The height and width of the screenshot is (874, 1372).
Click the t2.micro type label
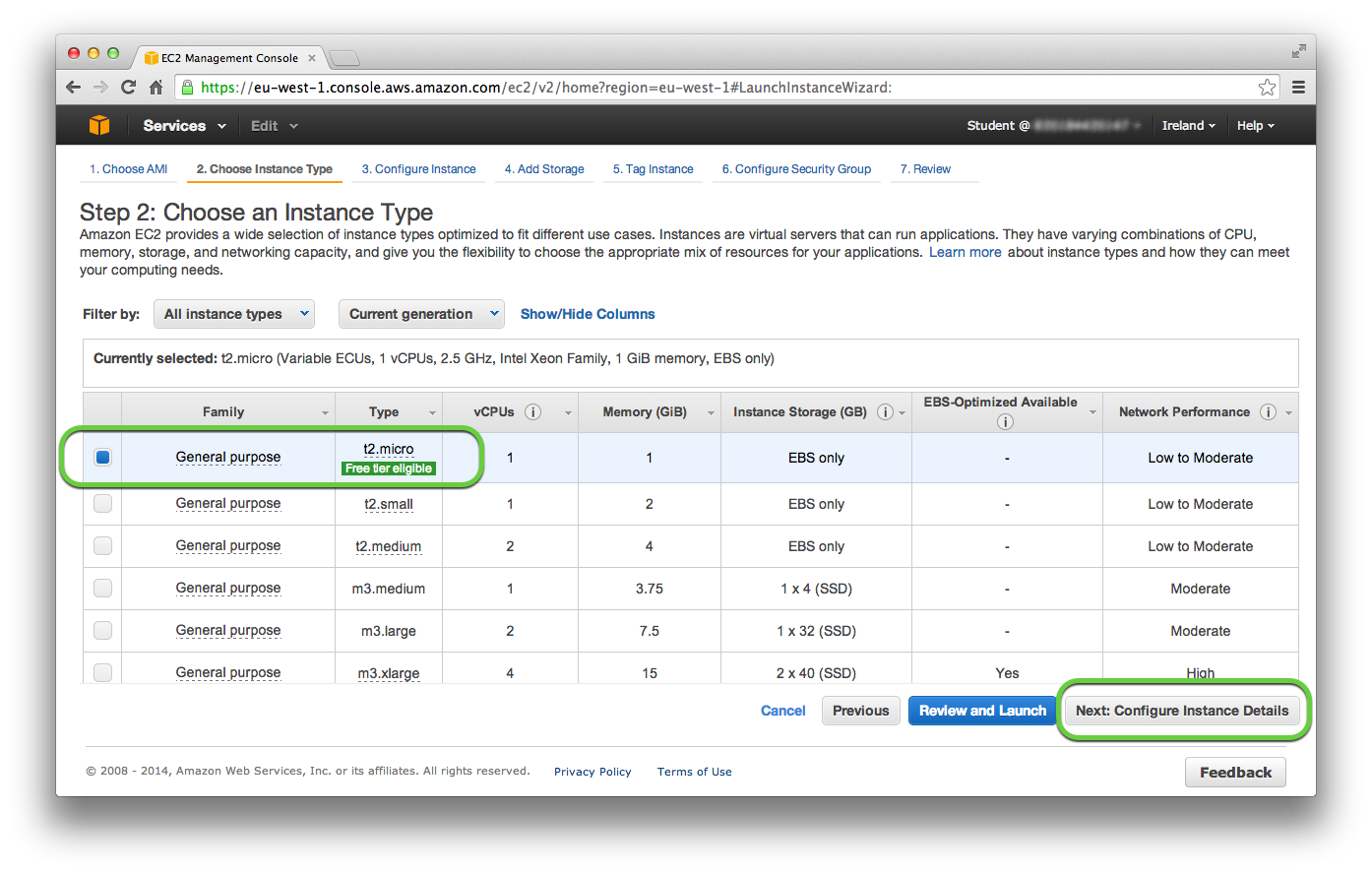pyautogui.click(x=389, y=449)
